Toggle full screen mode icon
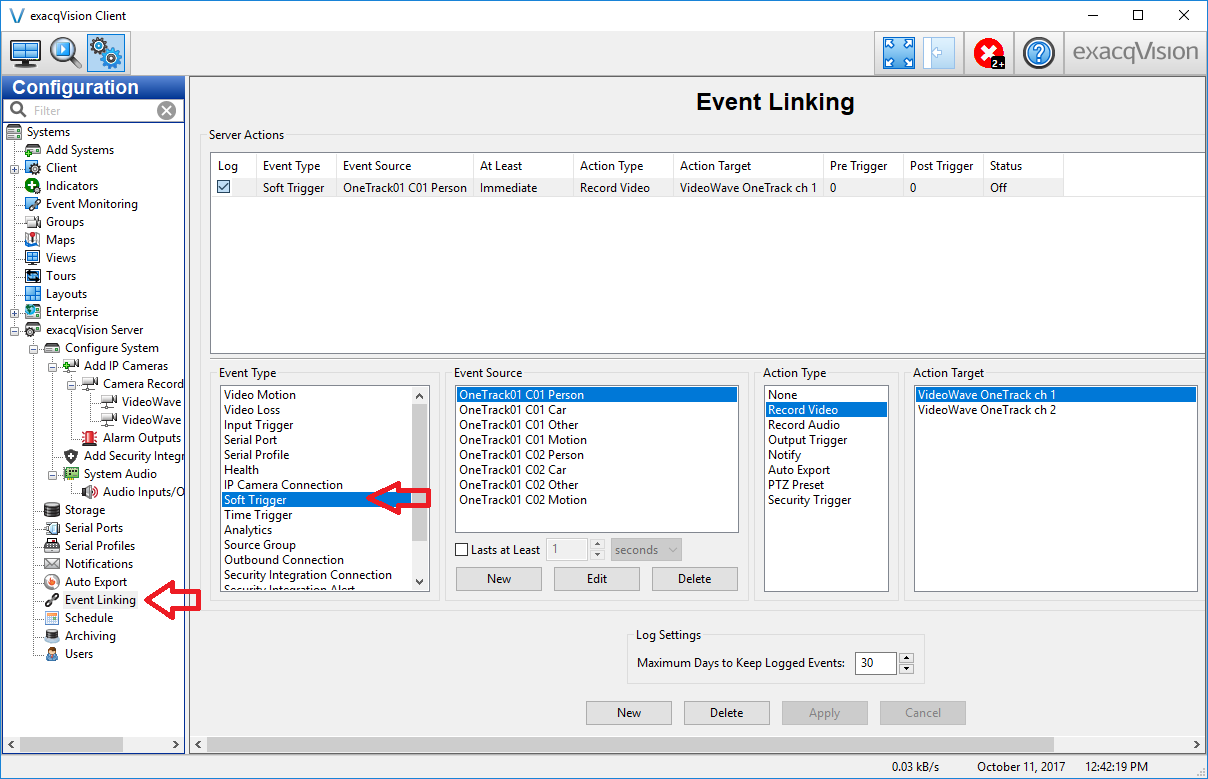Screen dimensions: 1208x779 point(899,52)
